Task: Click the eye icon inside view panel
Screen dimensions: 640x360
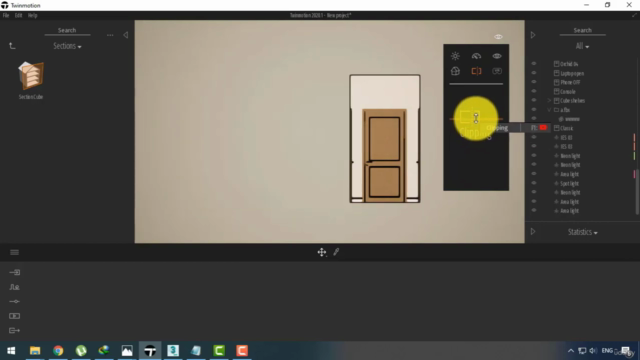Action: (x=497, y=56)
